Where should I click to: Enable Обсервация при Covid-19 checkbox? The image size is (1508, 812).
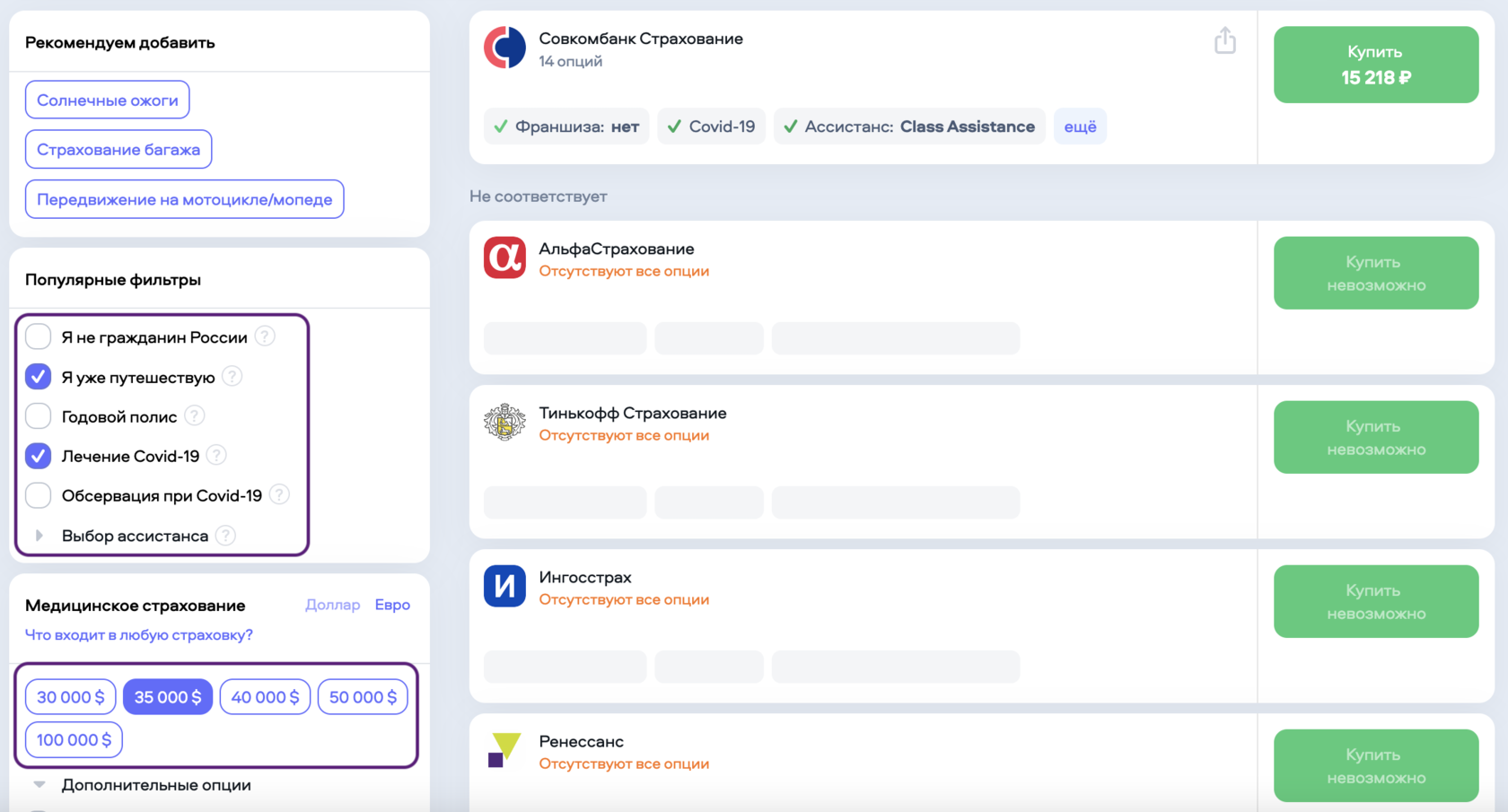pyautogui.click(x=38, y=494)
